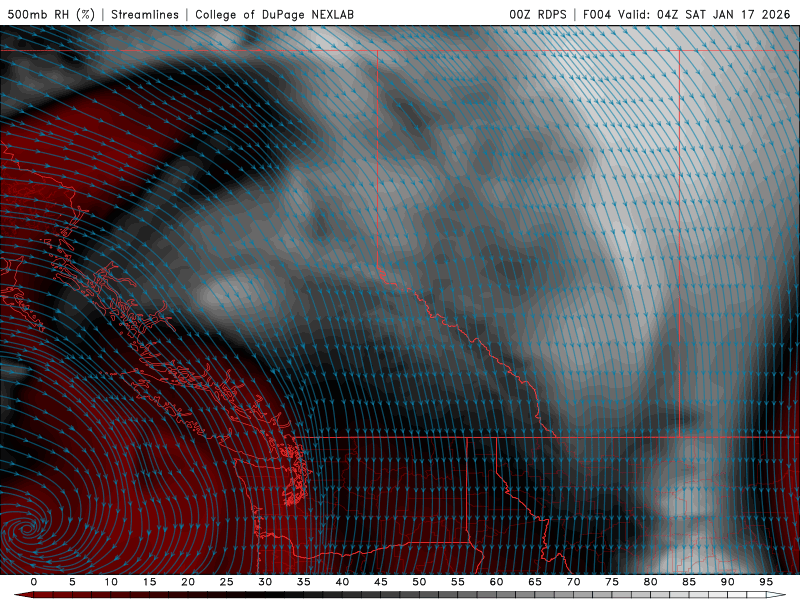Viewport: 800px width, 600px height.
Task: Click the colorbar label '15'
Action: pyautogui.click(x=149, y=582)
